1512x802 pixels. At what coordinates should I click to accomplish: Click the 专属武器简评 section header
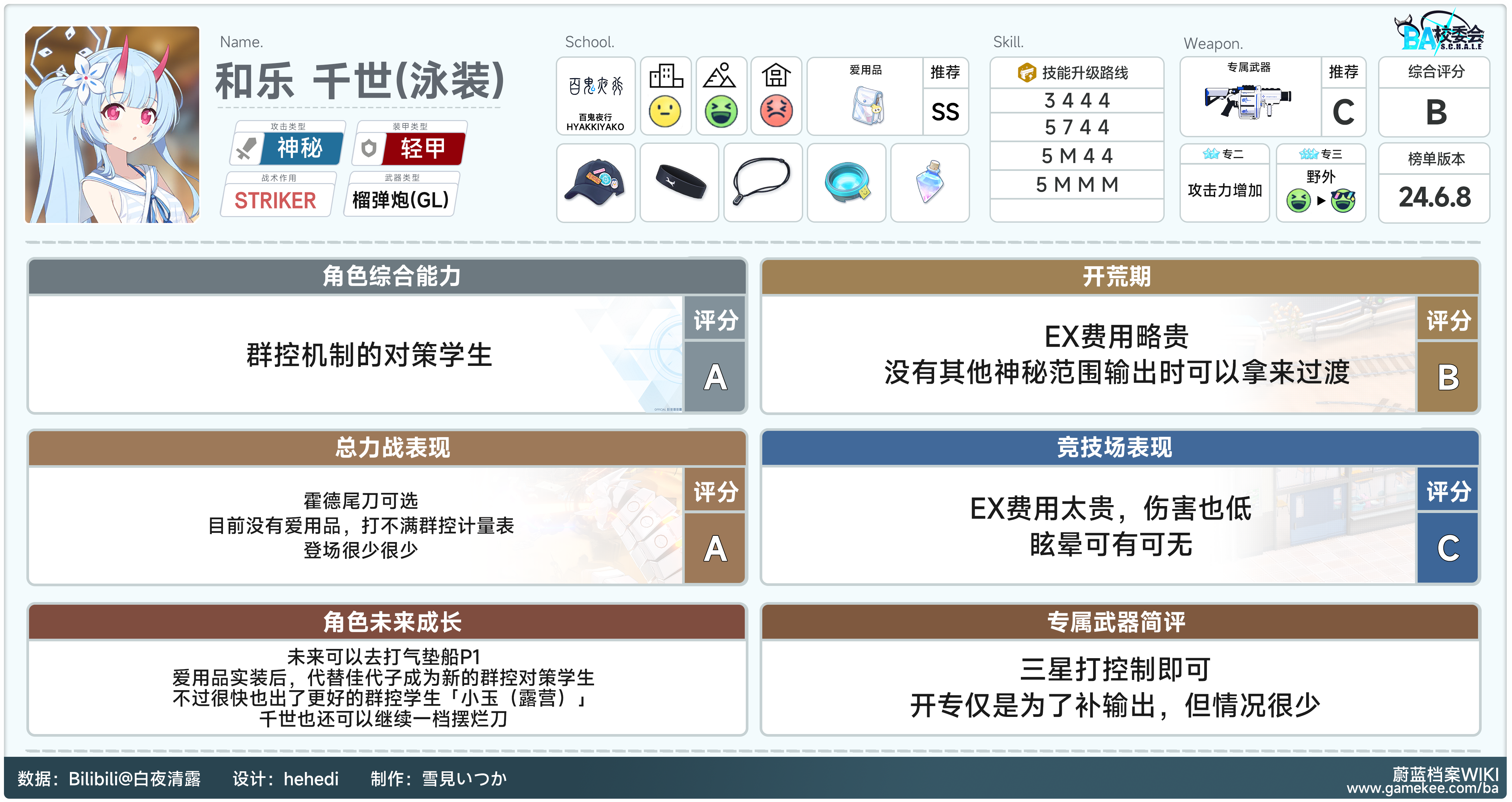pyautogui.click(x=1119, y=622)
